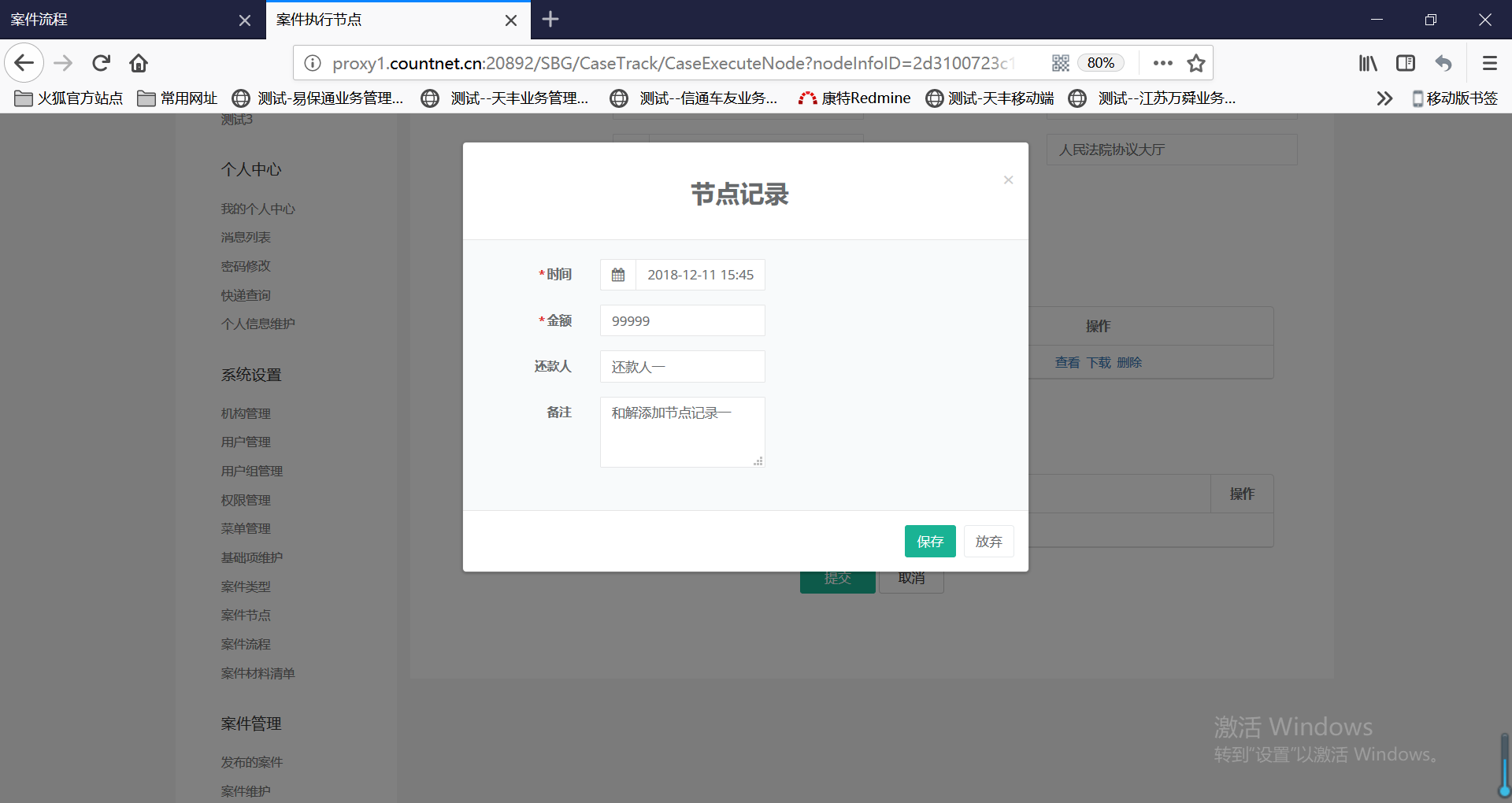Open the 测试-天丰移动端 bookmark
1512x803 pixels.
tap(990, 98)
